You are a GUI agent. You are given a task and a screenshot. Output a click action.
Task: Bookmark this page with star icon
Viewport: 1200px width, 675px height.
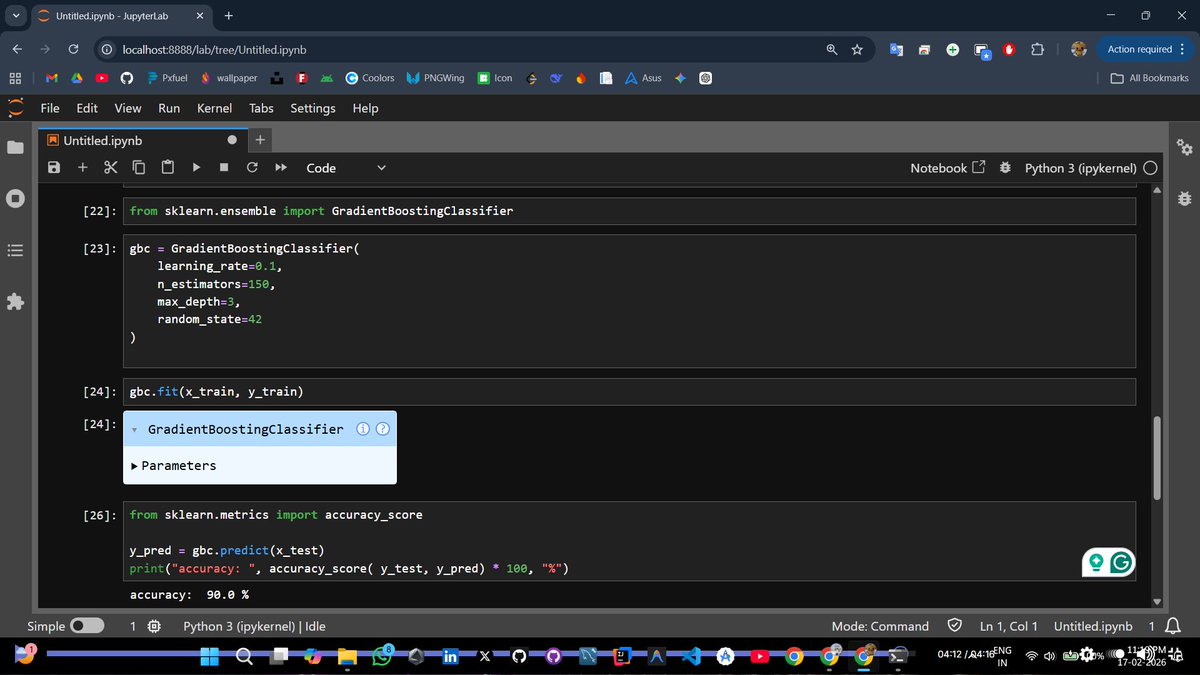[x=857, y=49]
